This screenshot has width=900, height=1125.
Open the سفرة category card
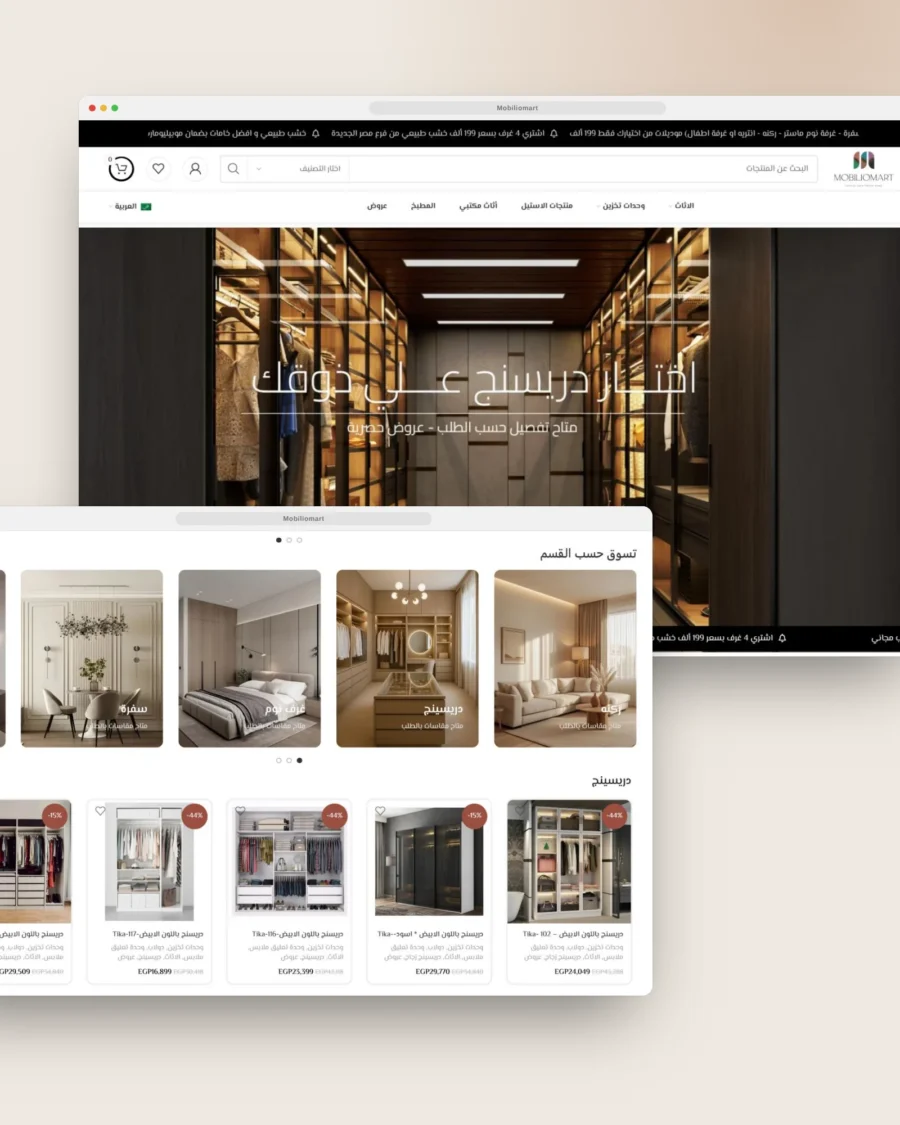click(x=91, y=659)
